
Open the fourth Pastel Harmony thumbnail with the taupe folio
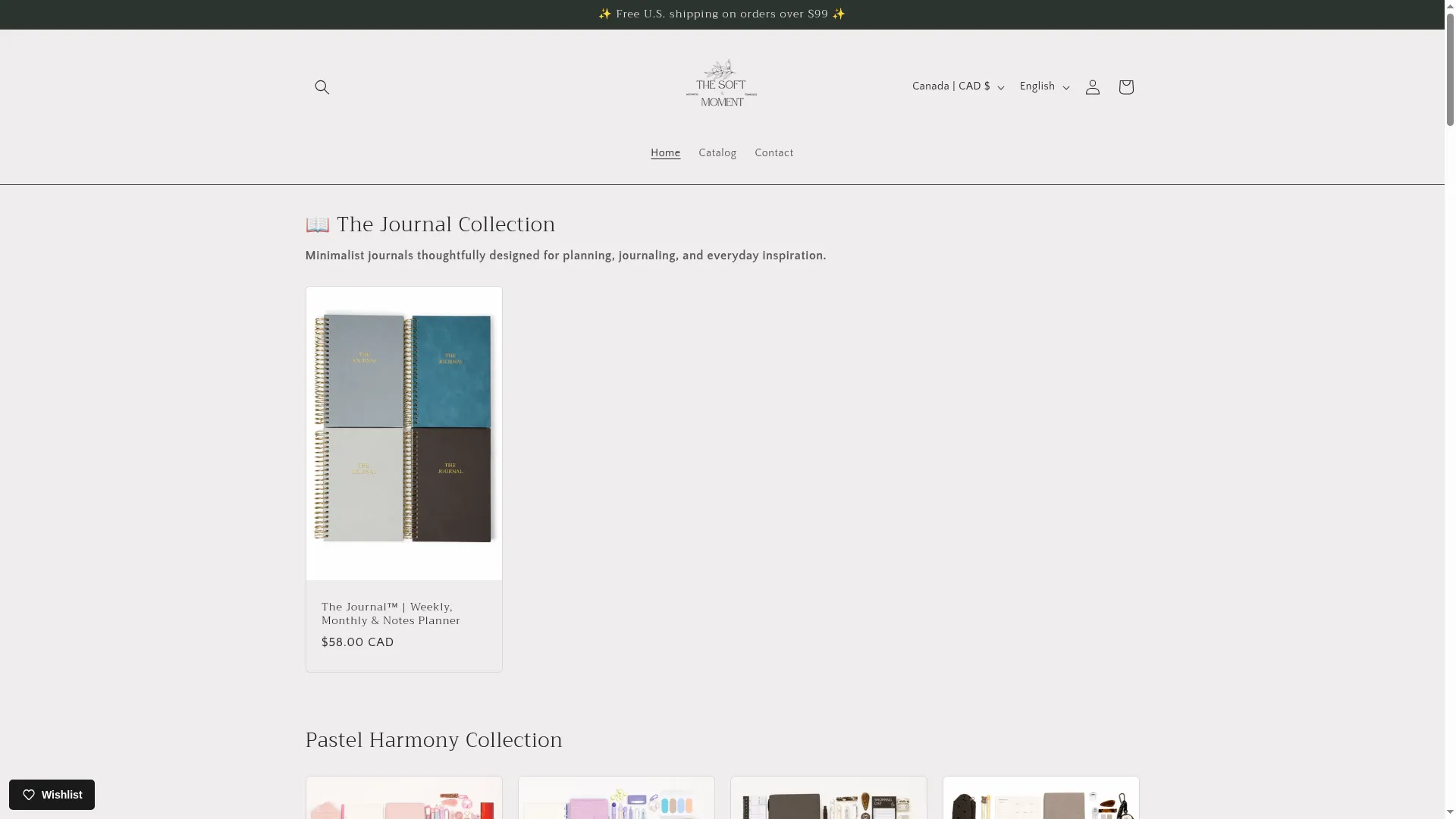point(1040,798)
